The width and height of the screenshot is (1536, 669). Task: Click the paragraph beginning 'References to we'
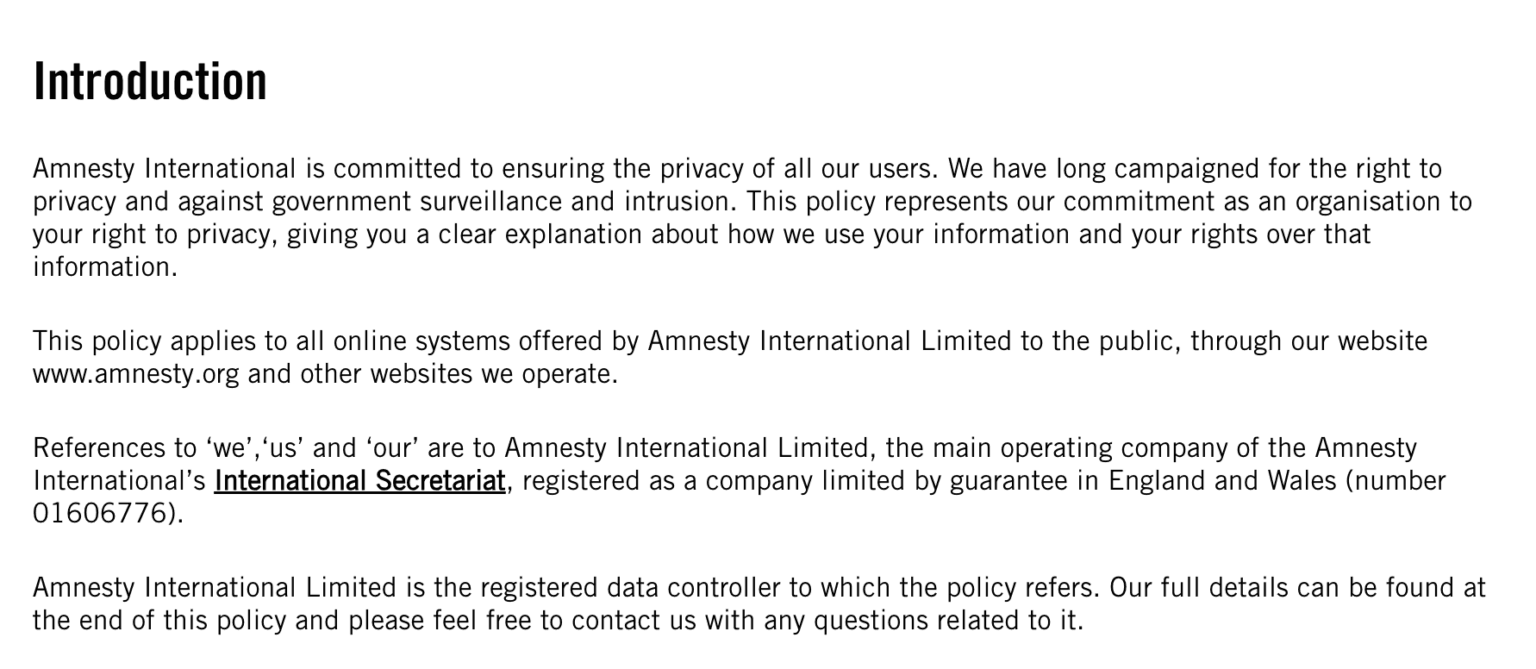click(739, 481)
